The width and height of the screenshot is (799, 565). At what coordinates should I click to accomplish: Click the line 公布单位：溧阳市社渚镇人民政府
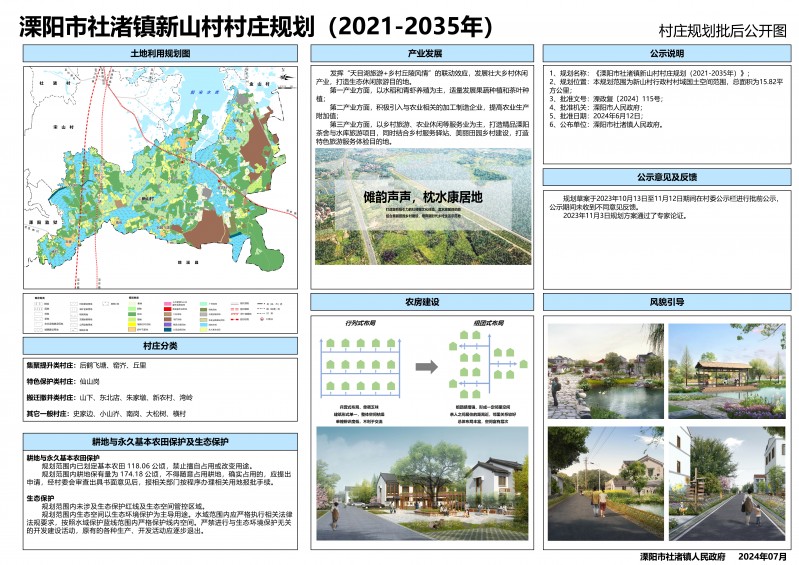(606, 124)
